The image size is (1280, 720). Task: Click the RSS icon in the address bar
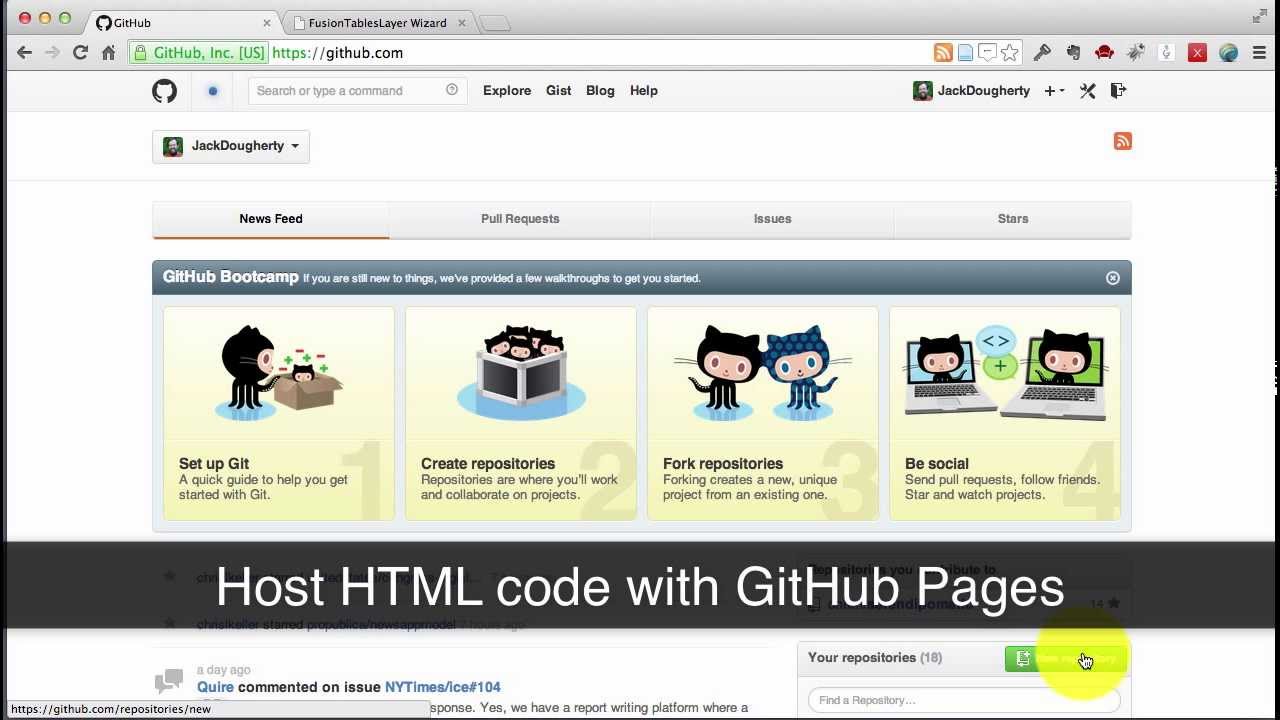coord(943,53)
